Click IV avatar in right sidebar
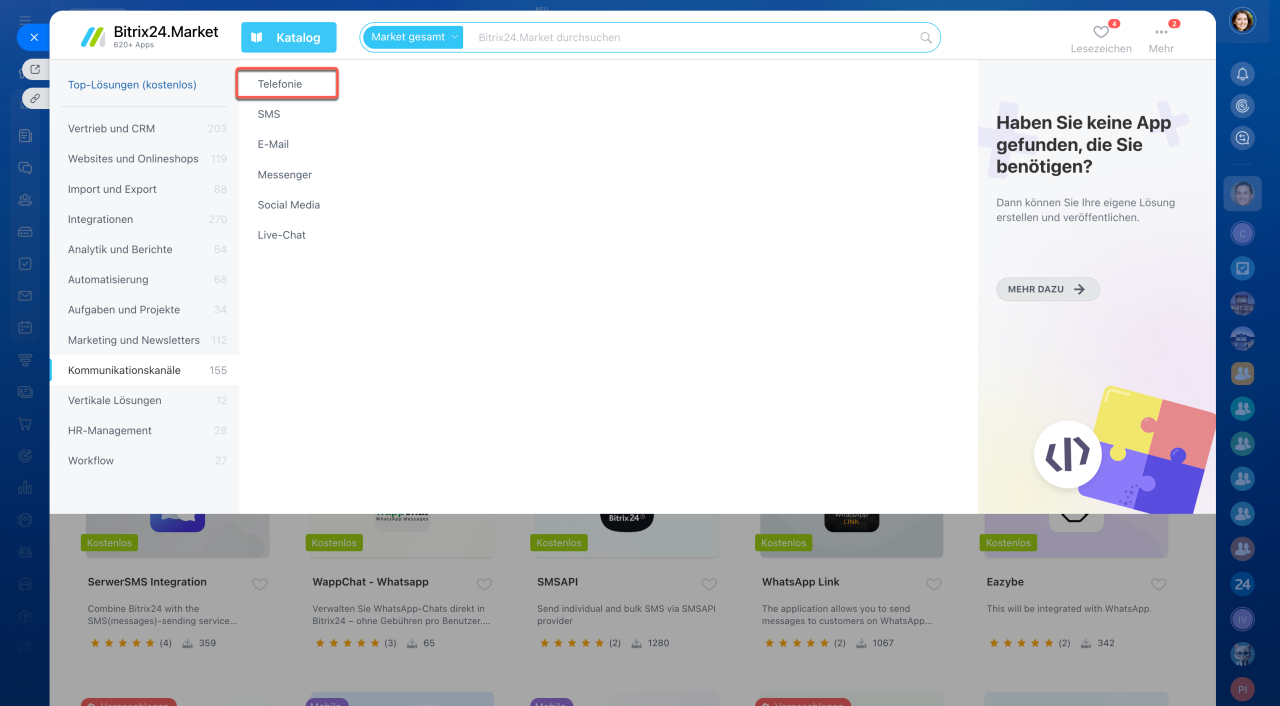Image resolution: width=1280 pixels, height=706 pixels. coord(1242,619)
